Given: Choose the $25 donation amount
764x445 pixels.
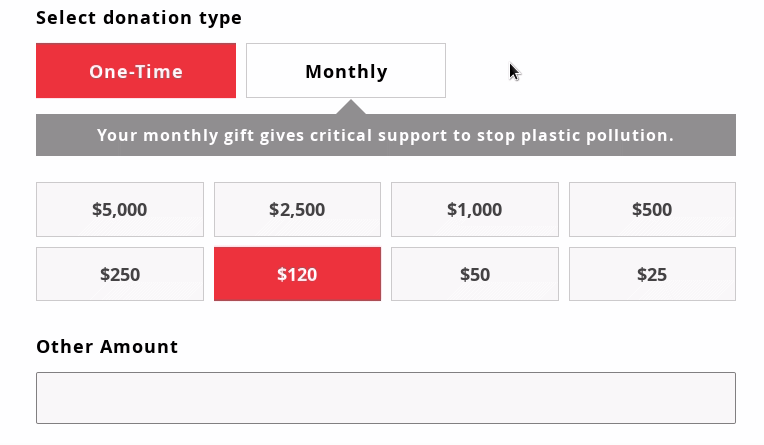Looking at the screenshot, I should pyautogui.click(x=652, y=274).
